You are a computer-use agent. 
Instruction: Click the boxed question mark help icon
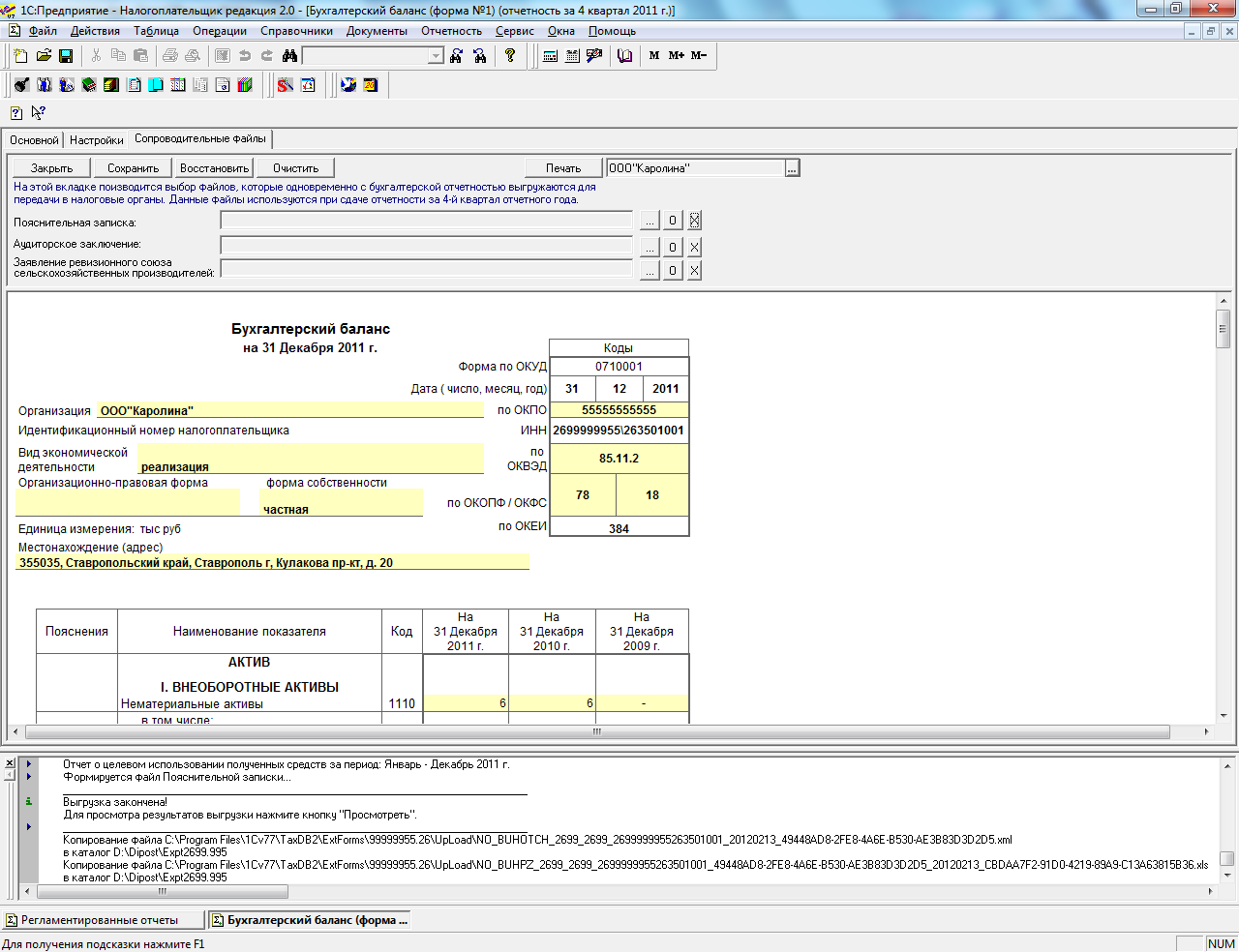[x=16, y=112]
